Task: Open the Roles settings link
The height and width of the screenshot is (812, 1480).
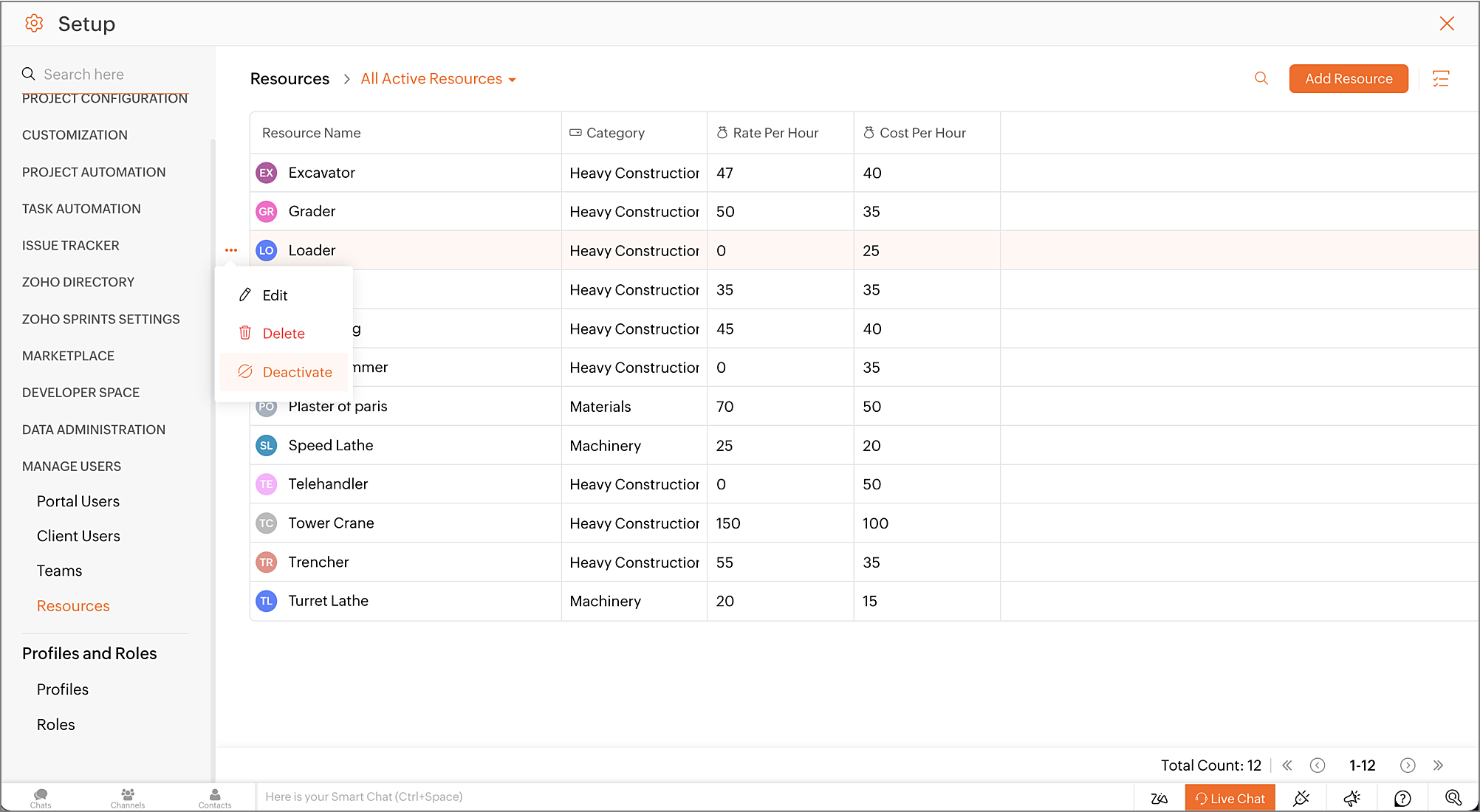Action: point(56,725)
